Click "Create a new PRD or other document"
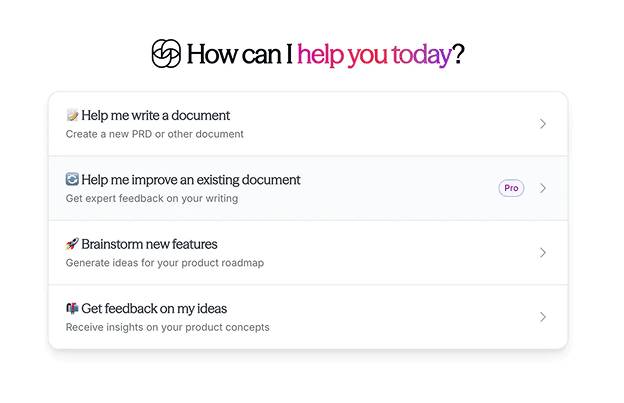 pos(155,134)
